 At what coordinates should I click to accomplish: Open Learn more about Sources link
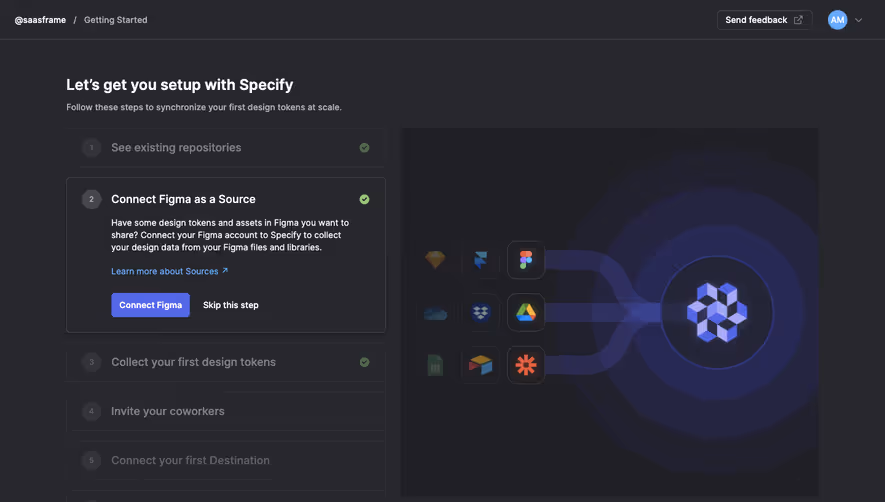[169, 271]
